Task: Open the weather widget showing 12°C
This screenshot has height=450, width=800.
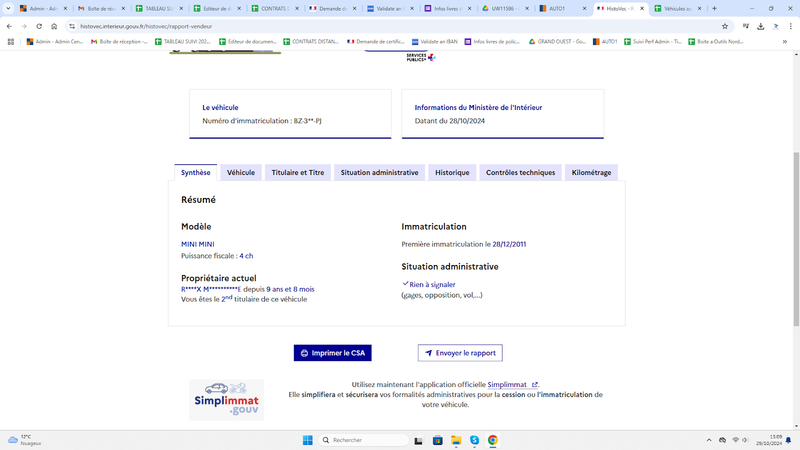Action: click(24, 440)
